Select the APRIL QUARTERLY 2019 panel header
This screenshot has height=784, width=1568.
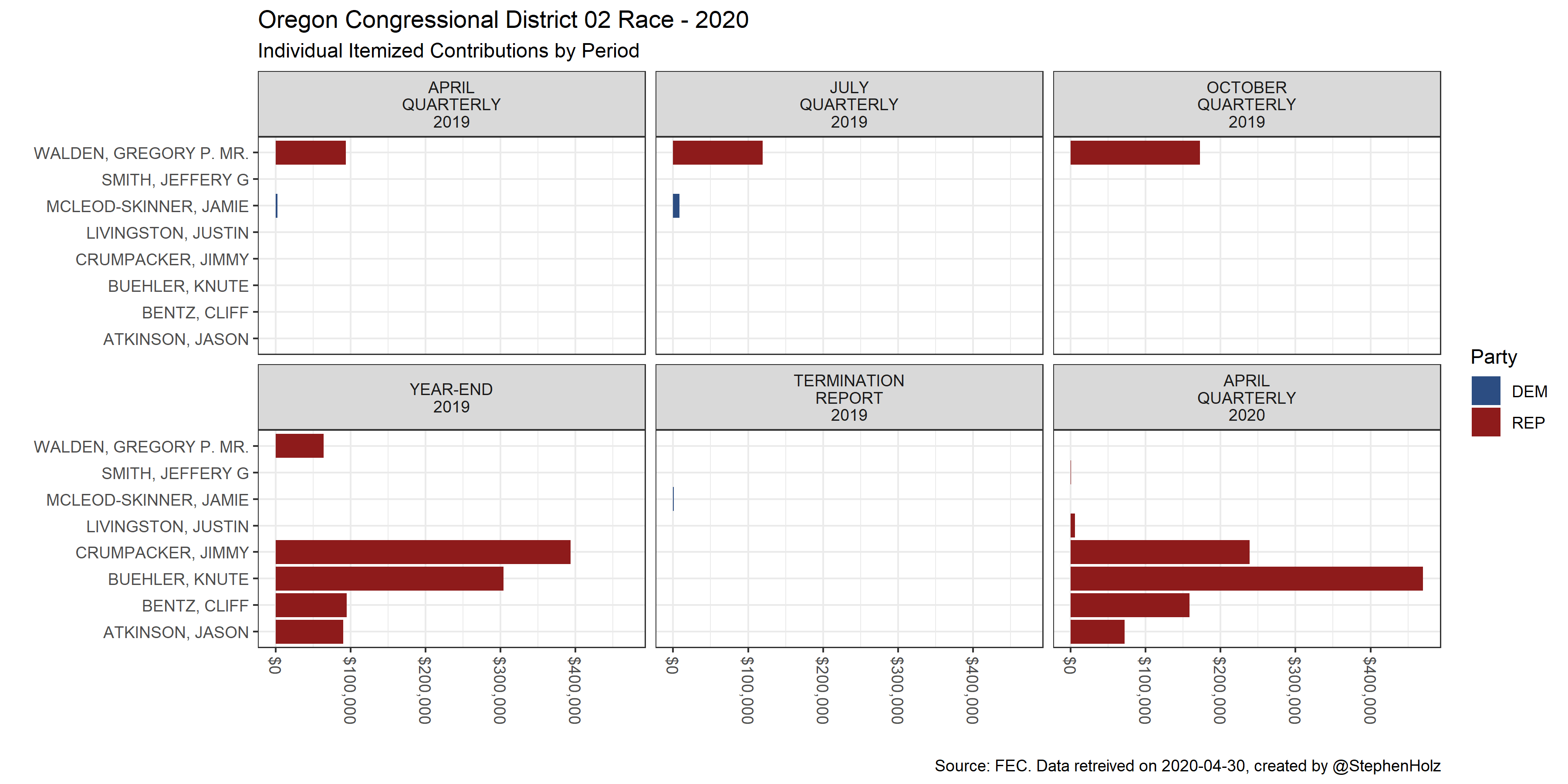pos(451,104)
